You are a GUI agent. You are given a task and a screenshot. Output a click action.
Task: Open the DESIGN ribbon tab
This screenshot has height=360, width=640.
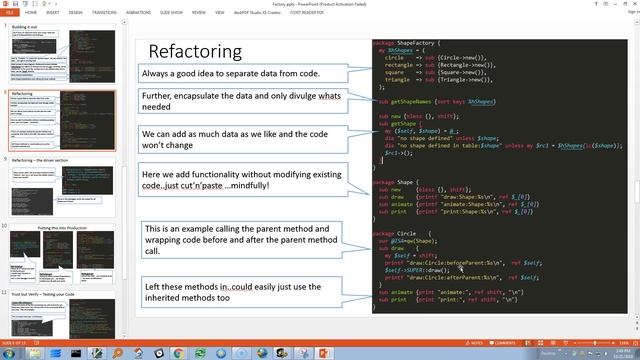click(76, 13)
